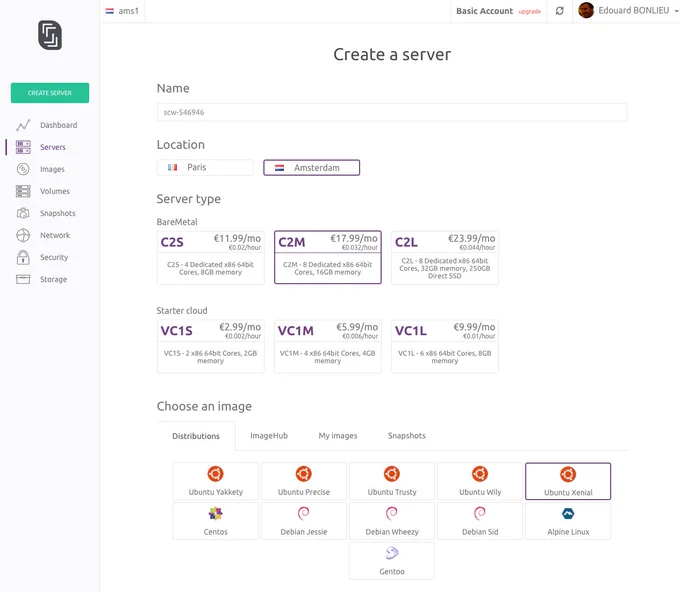Click the Gentoo logo
The height and width of the screenshot is (592, 680).
tap(392, 553)
